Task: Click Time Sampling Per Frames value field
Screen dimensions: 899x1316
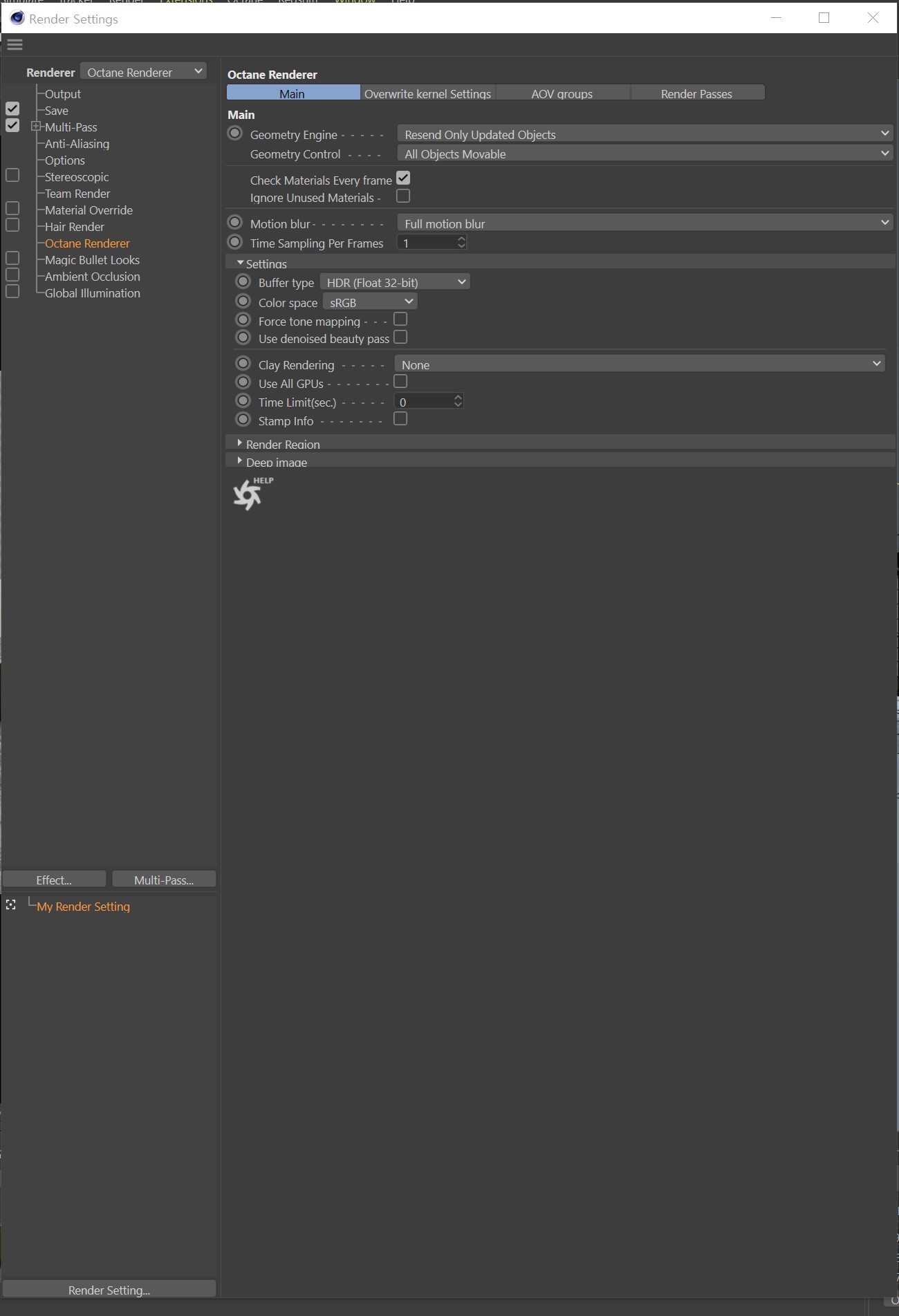Action: 427,243
